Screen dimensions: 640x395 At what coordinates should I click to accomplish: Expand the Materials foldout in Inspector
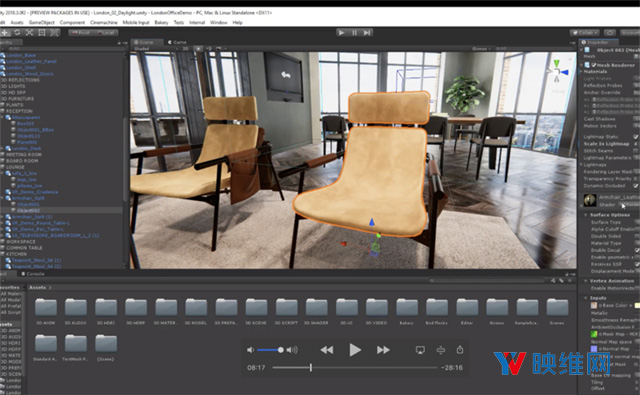click(x=582, y=71)
